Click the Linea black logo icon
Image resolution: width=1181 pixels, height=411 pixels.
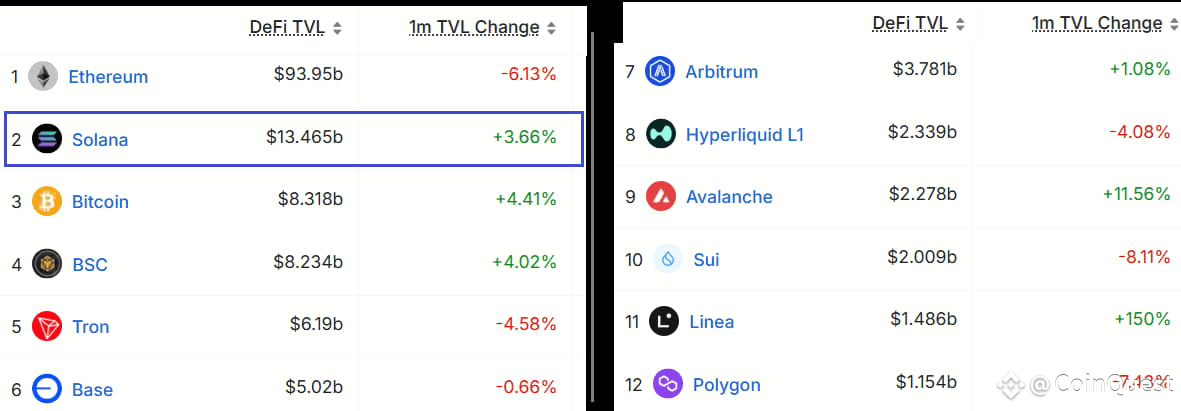664,321
